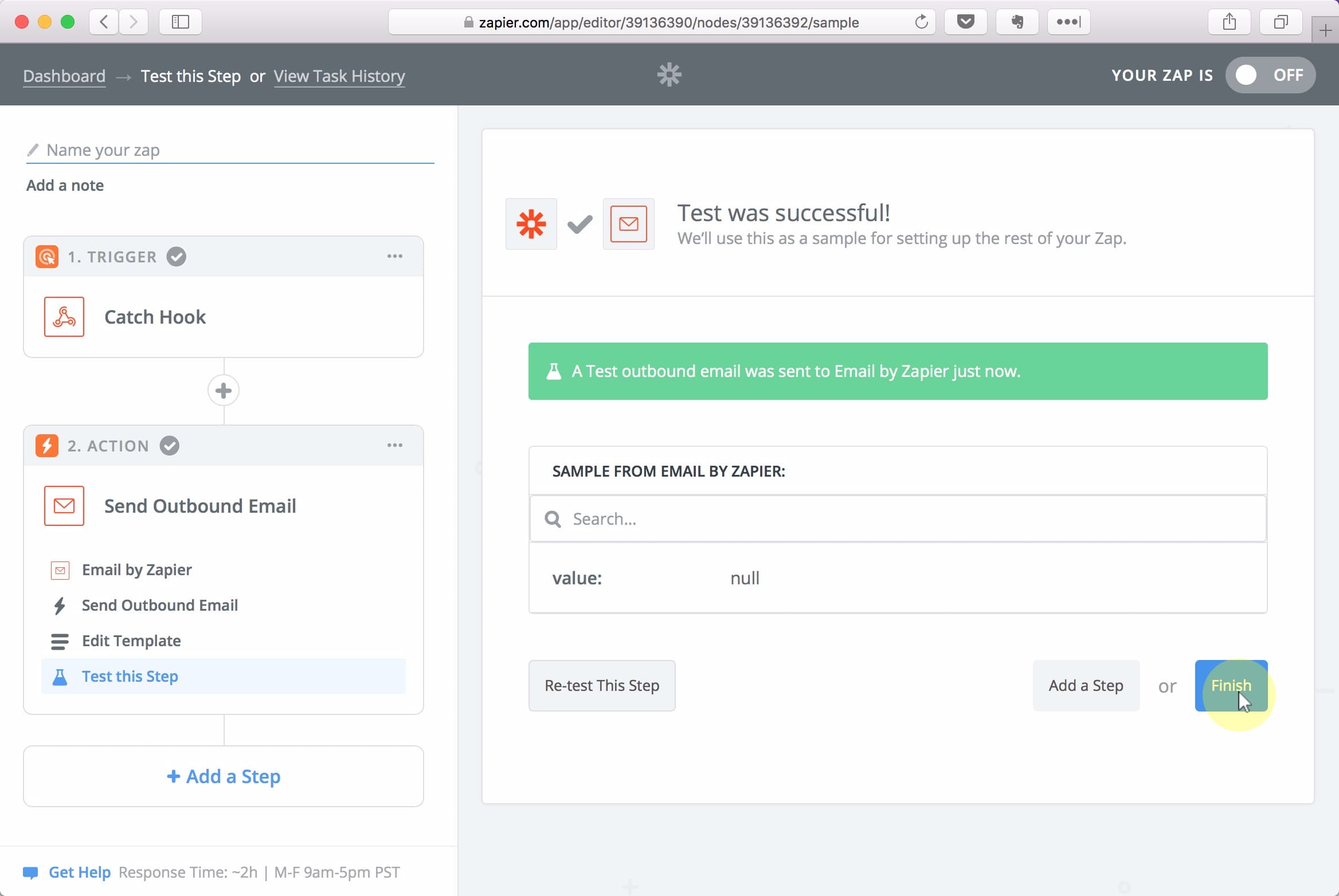
Task: Click the search magnifier icon
Action: [553, 519]
